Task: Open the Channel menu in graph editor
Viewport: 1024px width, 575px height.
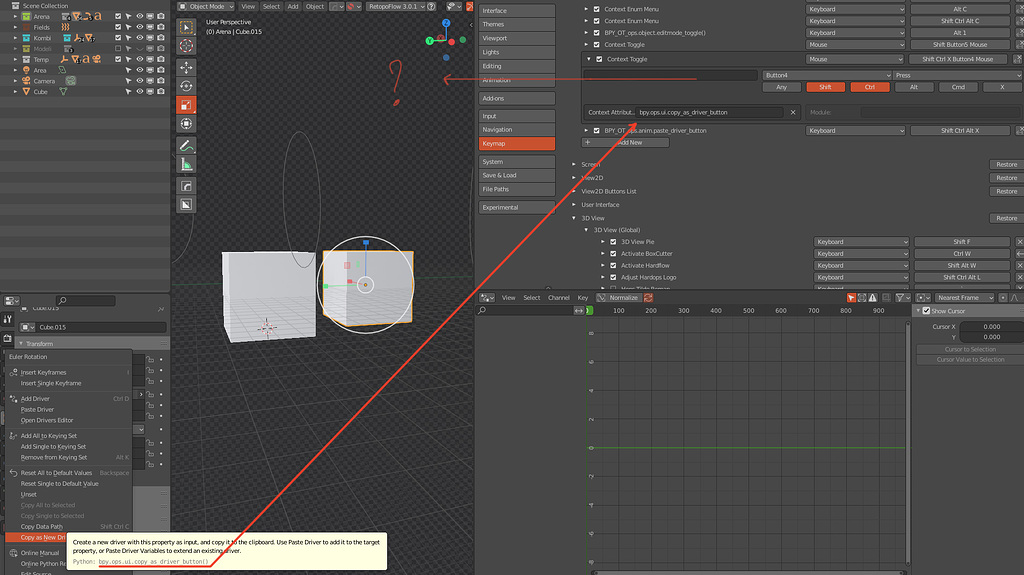Action: [558, 298]
